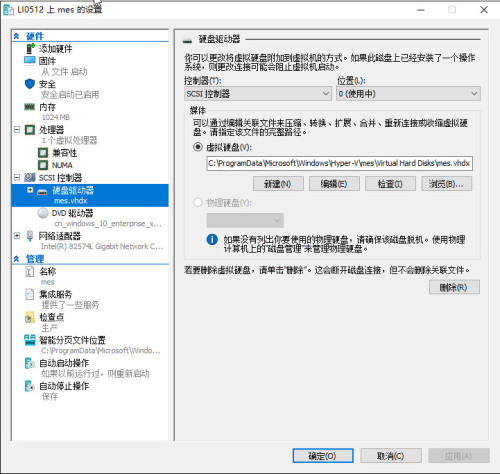Click the Browse (浏览) button

click(x=447, y=184)
